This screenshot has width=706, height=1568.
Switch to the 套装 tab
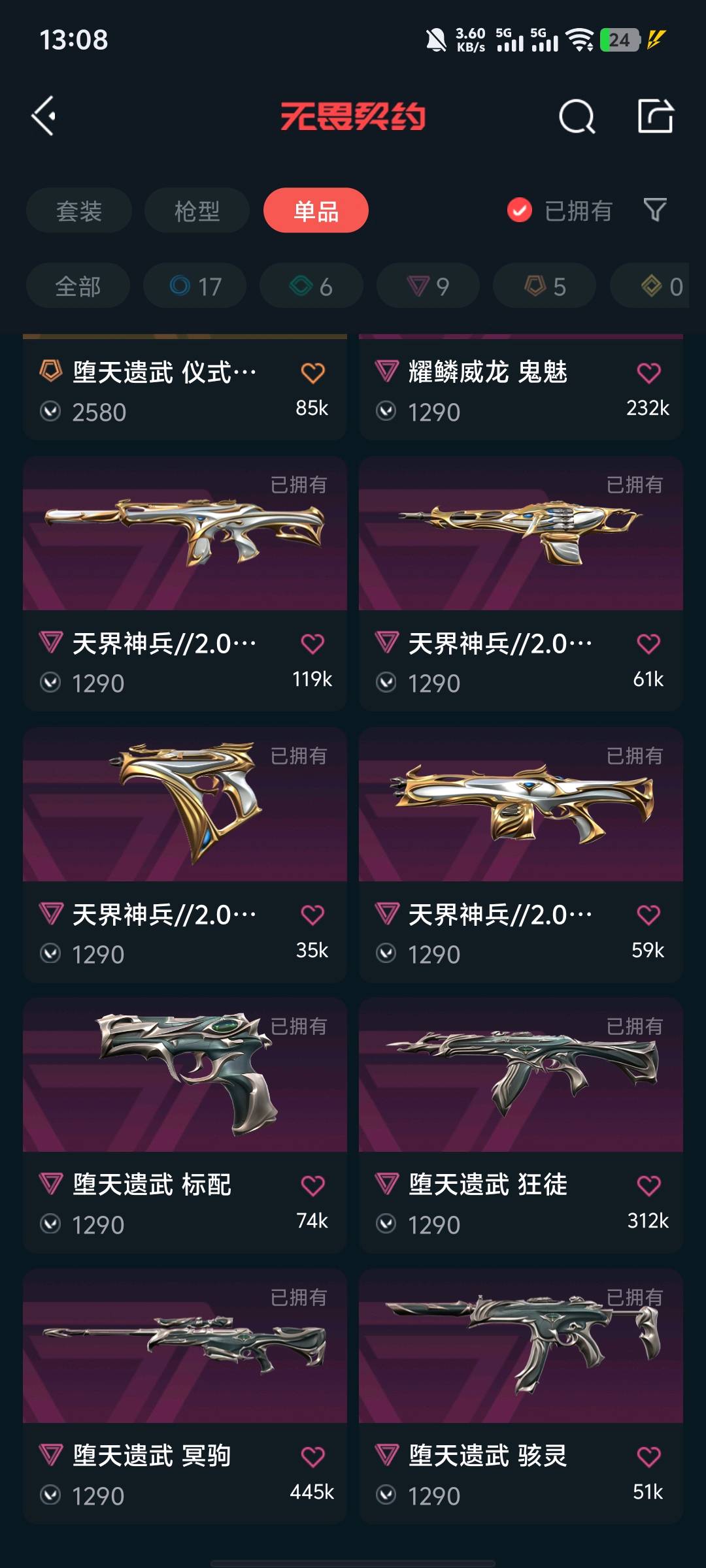point(79,210)
